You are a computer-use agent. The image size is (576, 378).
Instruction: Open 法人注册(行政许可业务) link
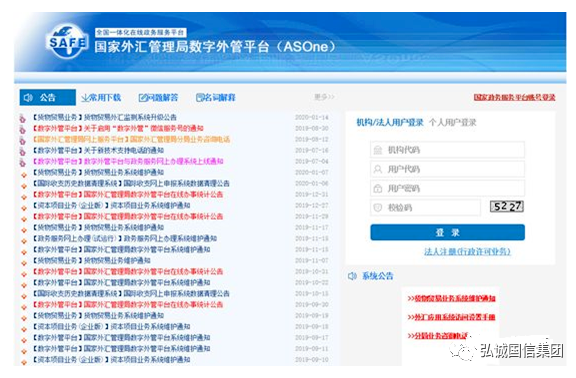467,252
